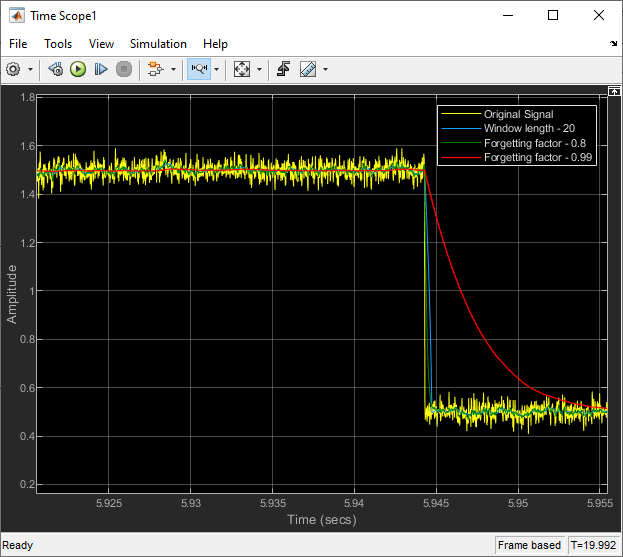
Task: Click the maximize axes icon above plot
Action: 614,91
